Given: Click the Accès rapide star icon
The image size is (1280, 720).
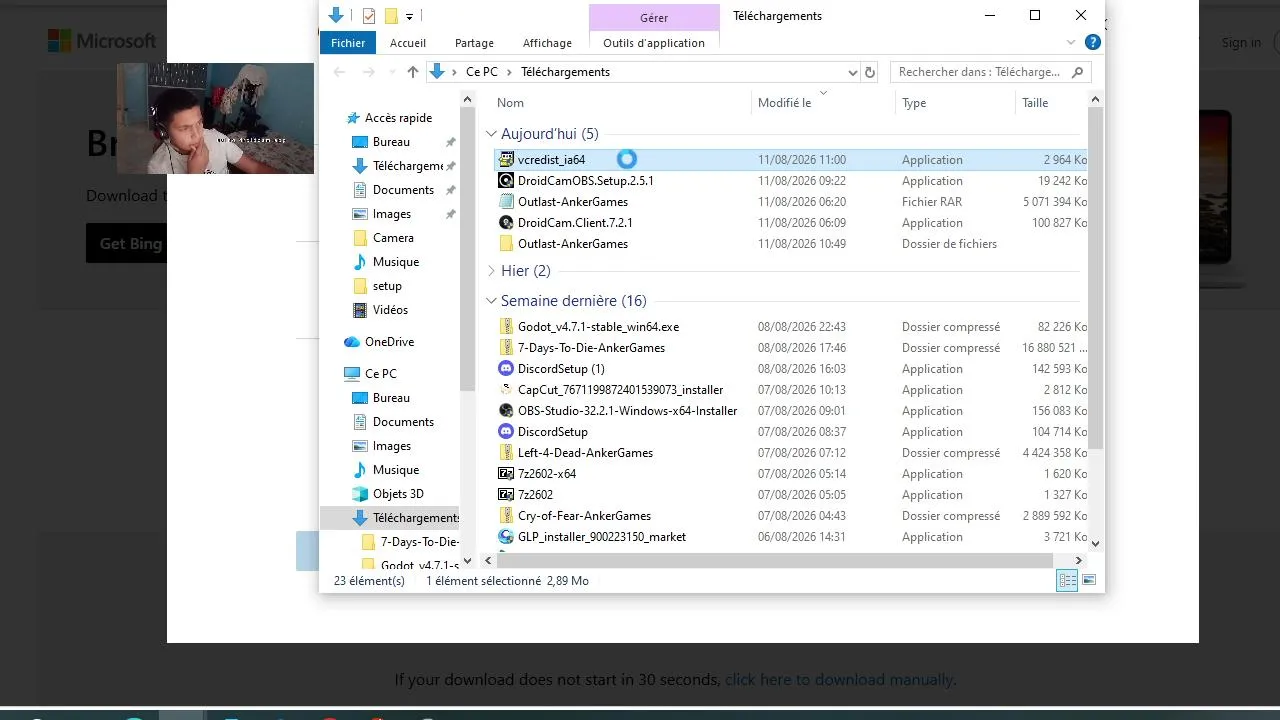Looking at the screenshot, I should tap(352, 118).
